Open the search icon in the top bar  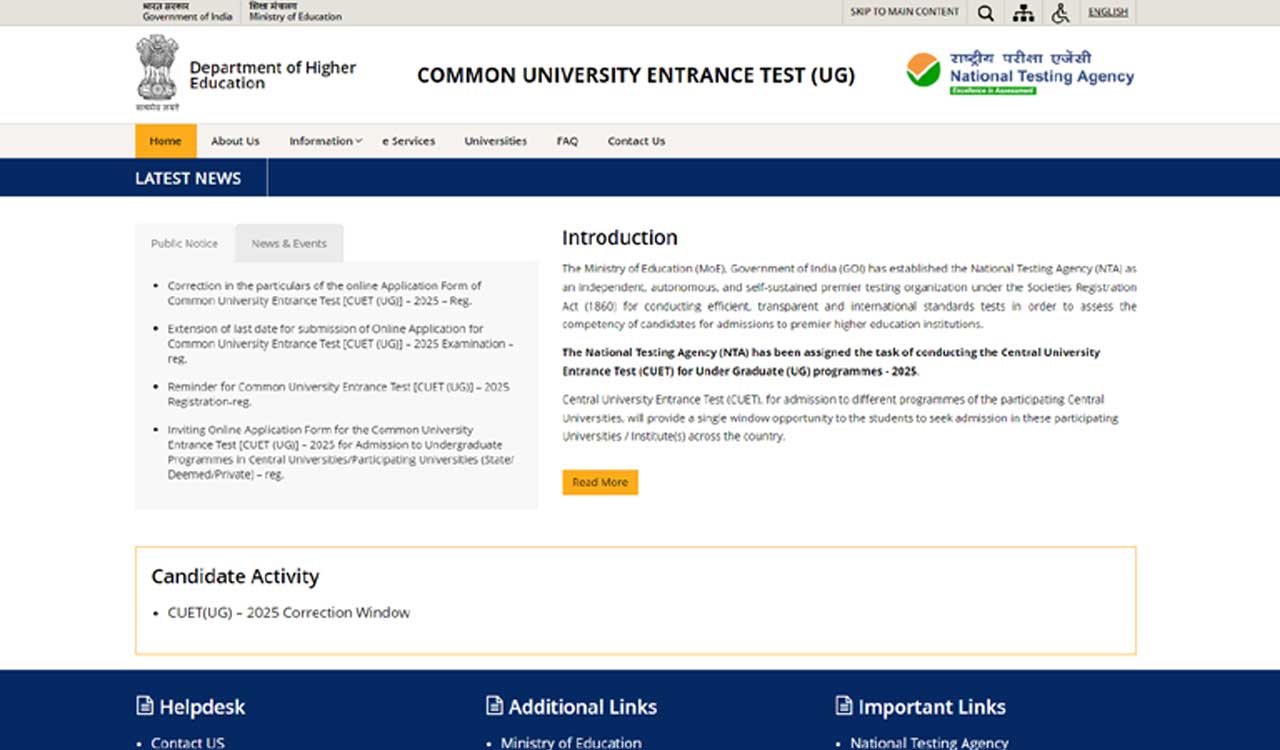click(985, 13)
